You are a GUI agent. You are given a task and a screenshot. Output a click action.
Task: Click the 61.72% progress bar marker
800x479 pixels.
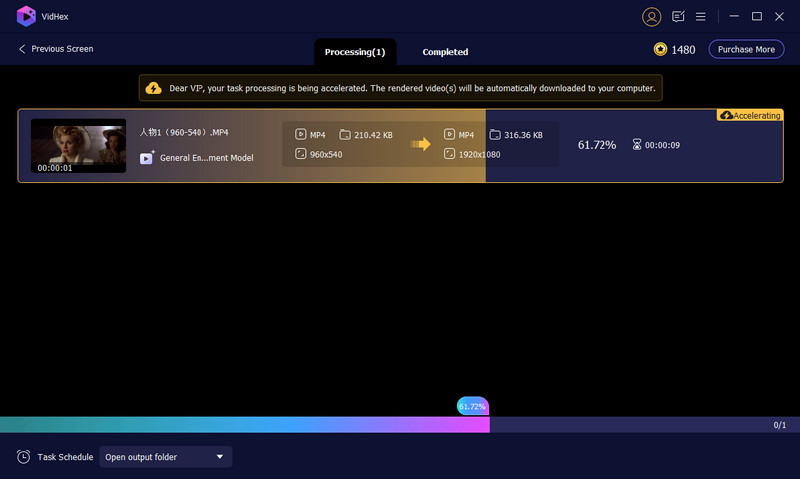472,406
